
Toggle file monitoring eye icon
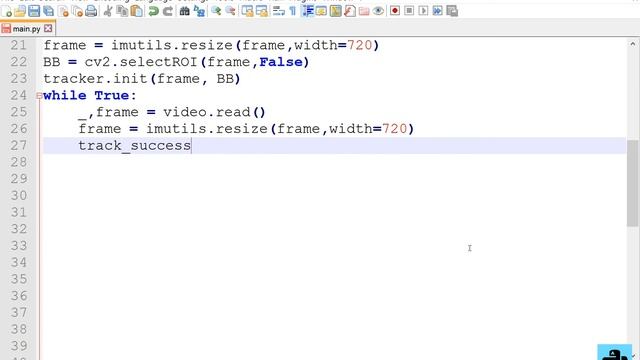click(x=378, y=11)
